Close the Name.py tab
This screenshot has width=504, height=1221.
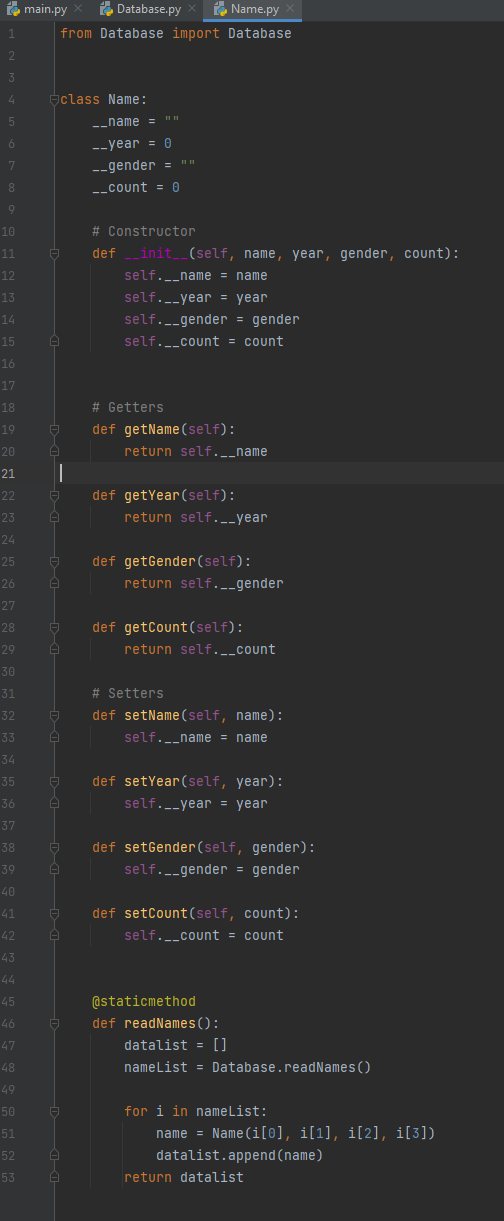click(290, 9)
